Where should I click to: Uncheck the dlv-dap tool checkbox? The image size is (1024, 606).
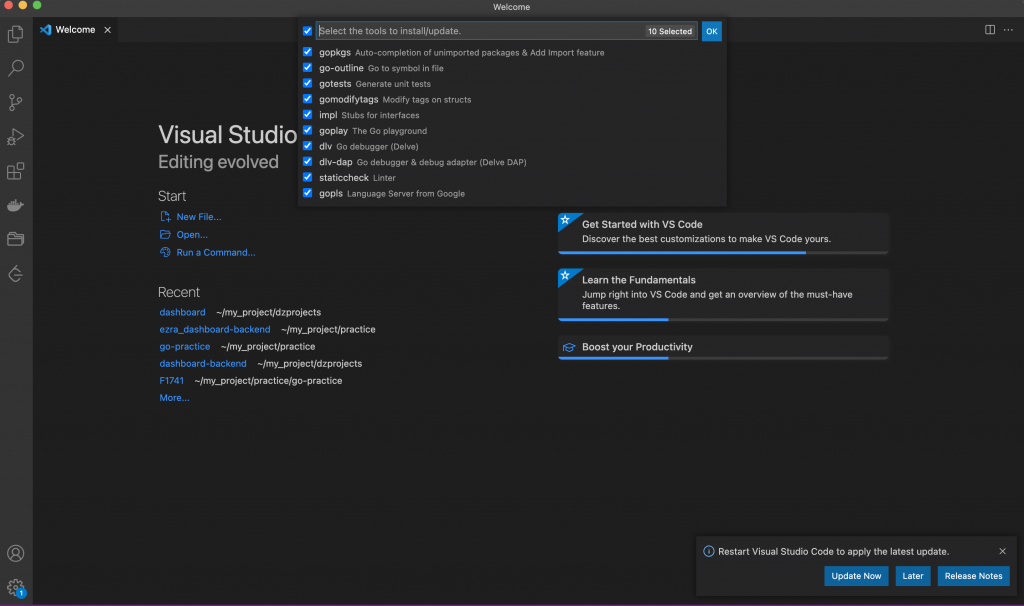(x=308, y=161)
